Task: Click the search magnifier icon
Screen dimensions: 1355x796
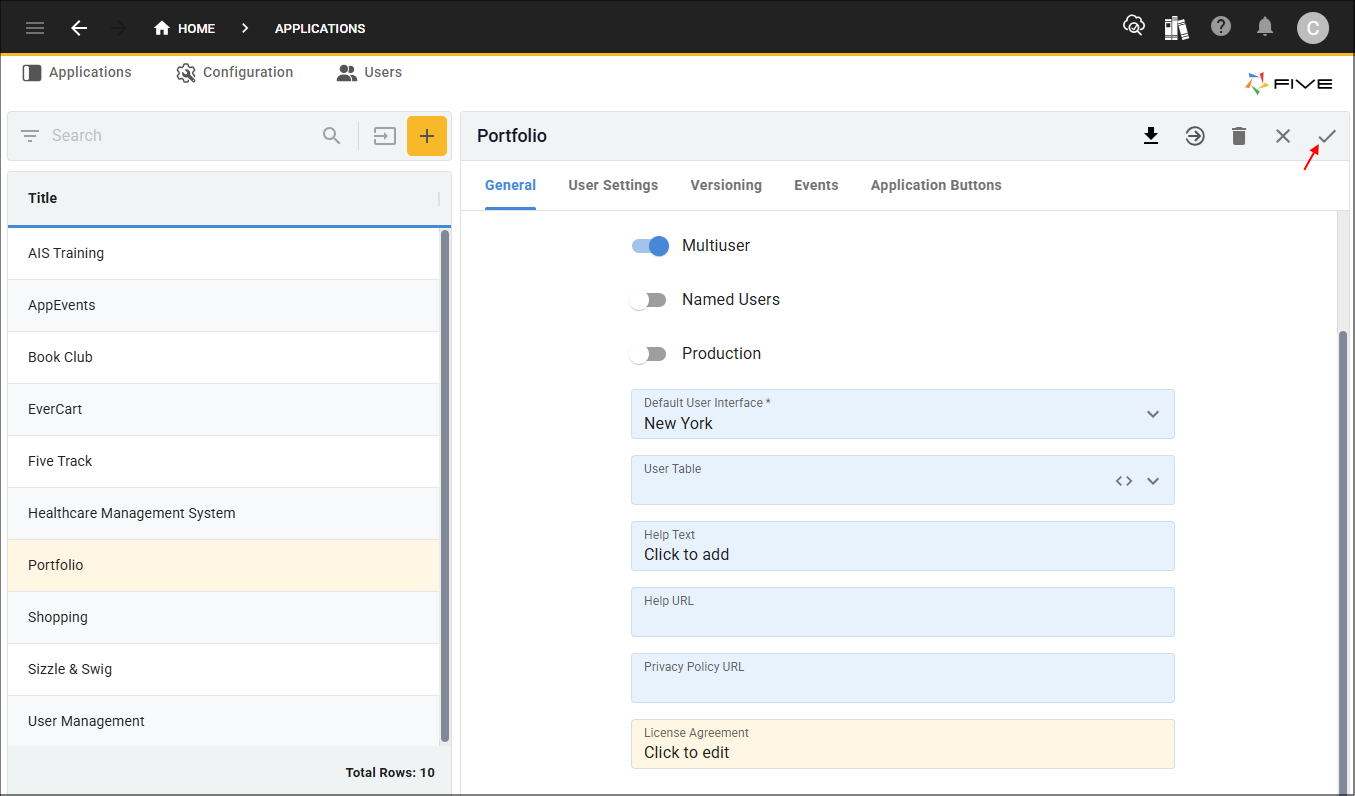Action: [x=332, y=136]
